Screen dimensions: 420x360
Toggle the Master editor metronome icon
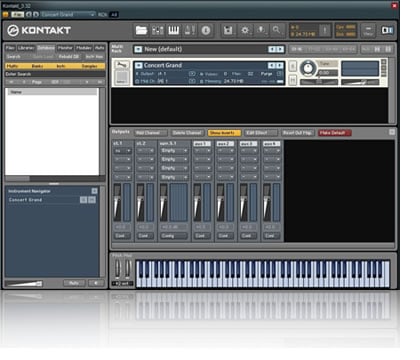coord(190,30)
